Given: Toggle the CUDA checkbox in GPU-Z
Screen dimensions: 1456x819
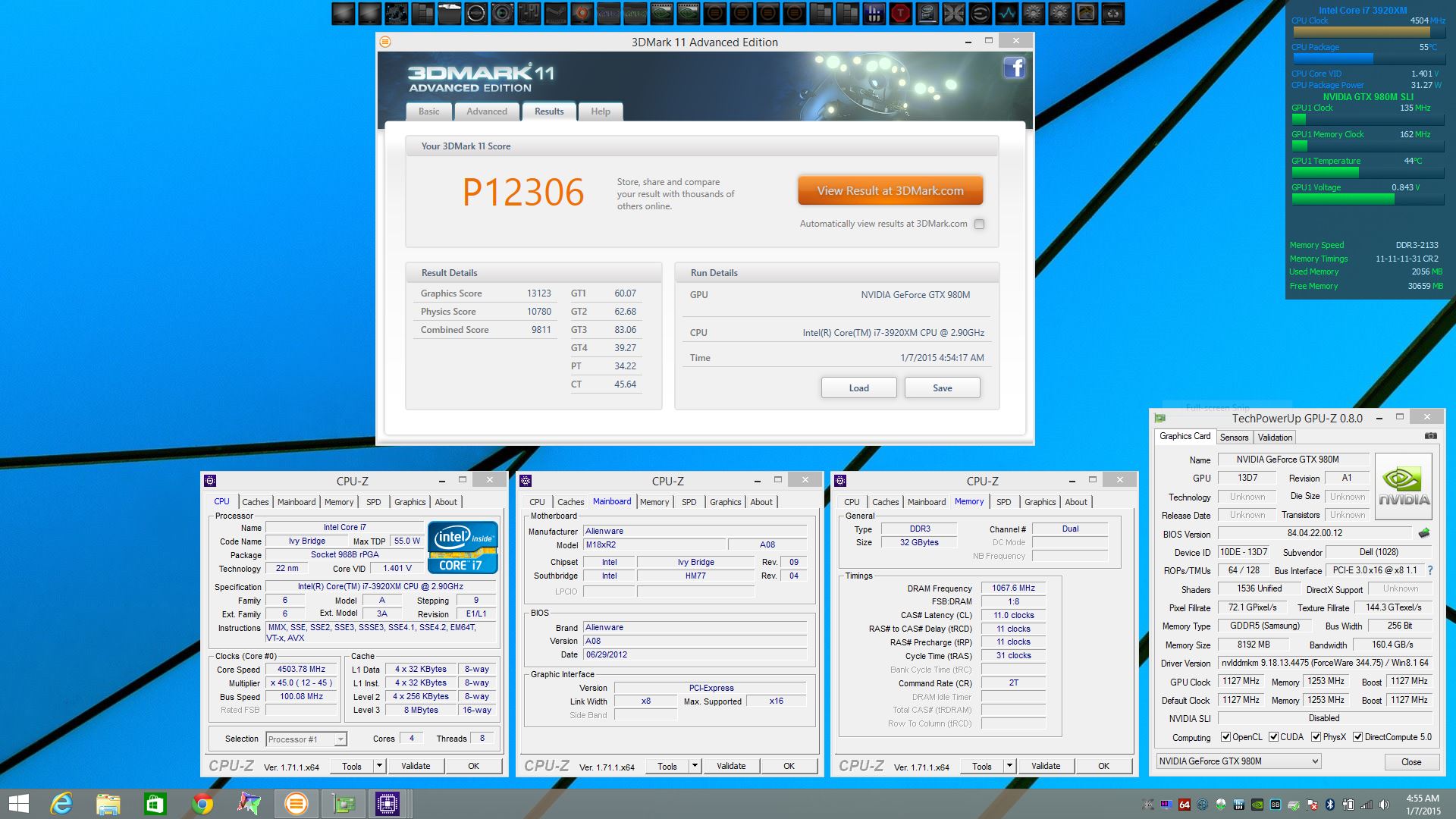Looking at the screenshot, I should tap(1273, 737).
